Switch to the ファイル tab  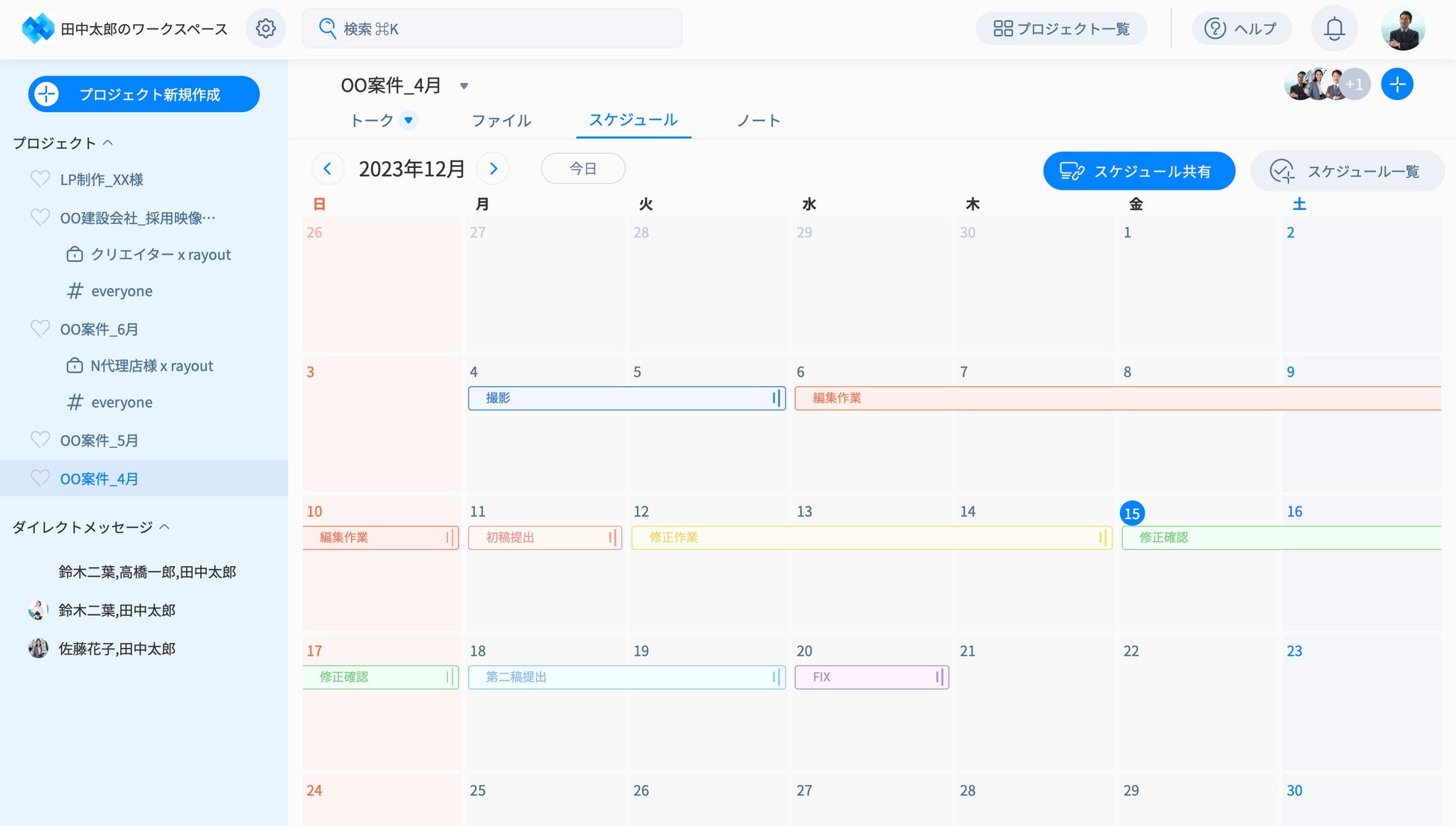(x=501, y=120)
